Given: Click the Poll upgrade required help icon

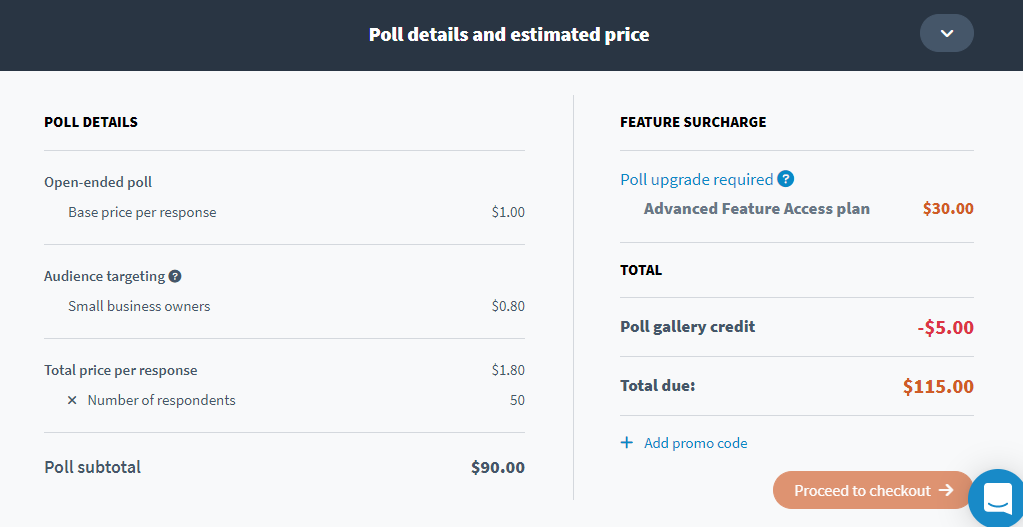Looking at the screenshot, I should 786,179.
